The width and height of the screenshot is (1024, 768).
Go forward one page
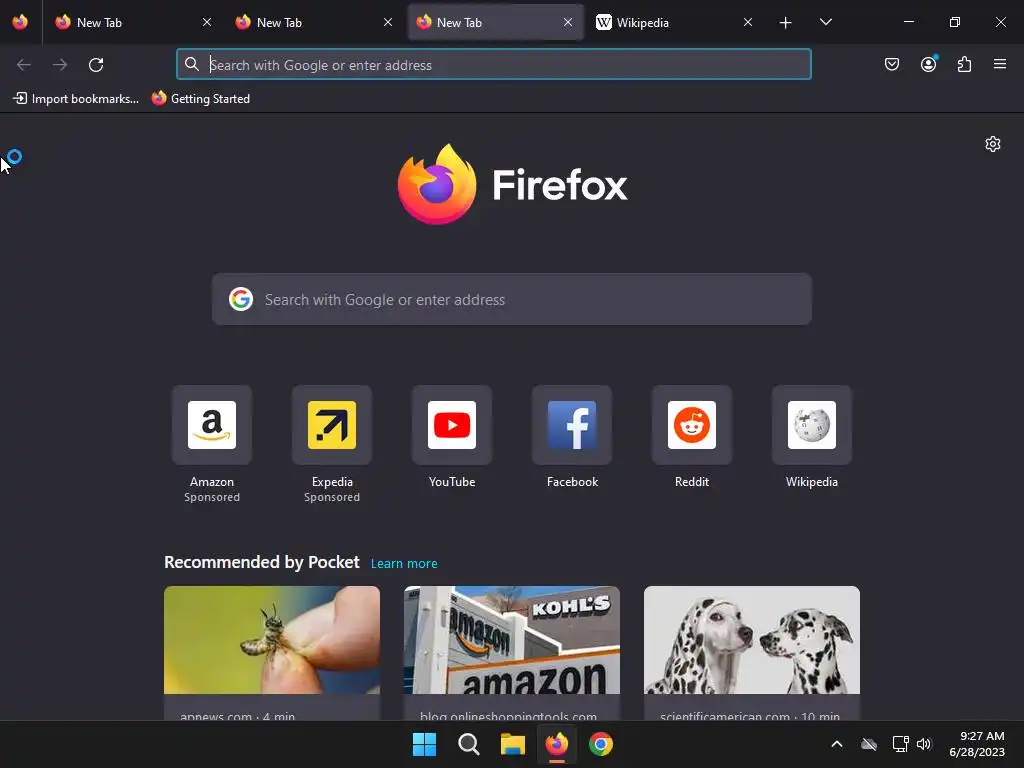tap(60, 65)
